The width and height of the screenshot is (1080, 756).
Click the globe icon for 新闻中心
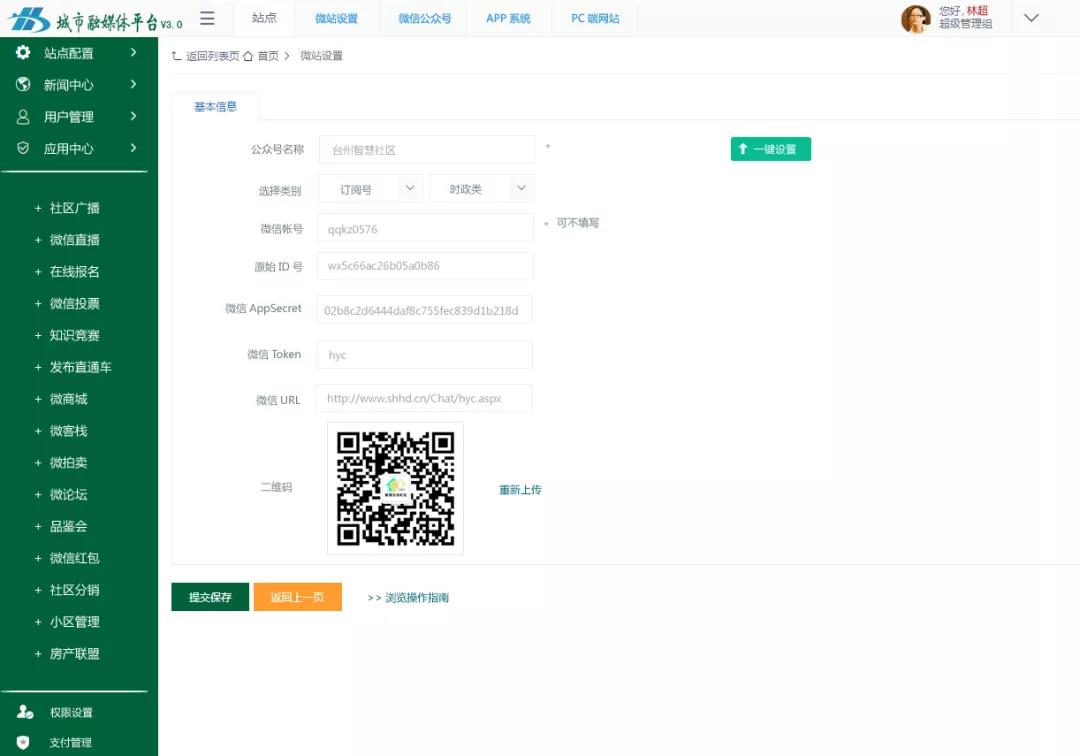click(23, 84)
